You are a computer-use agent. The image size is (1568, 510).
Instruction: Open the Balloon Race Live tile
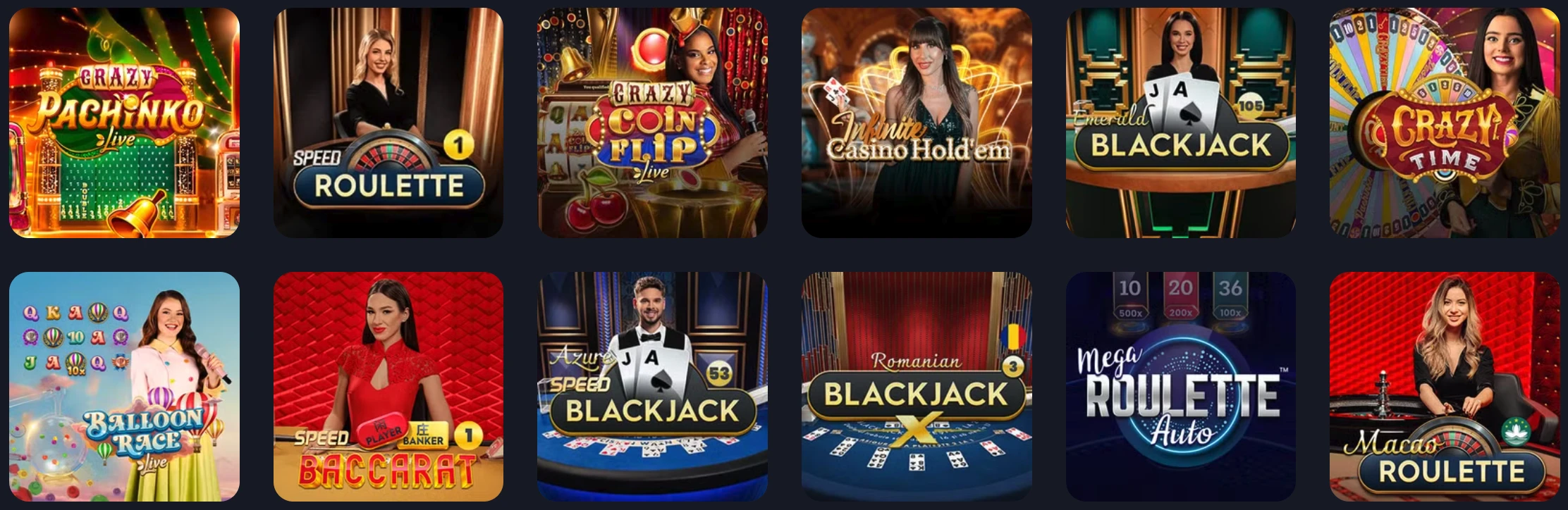coord(124,387)
